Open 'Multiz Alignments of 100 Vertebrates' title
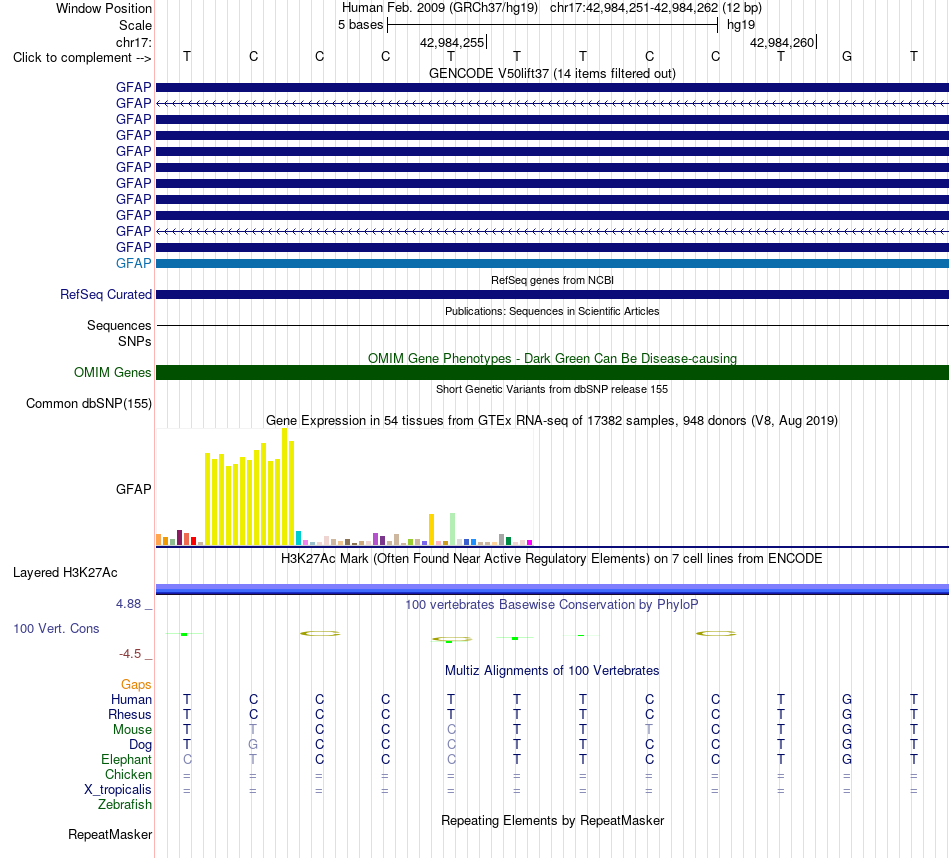 tap(552, 670)
